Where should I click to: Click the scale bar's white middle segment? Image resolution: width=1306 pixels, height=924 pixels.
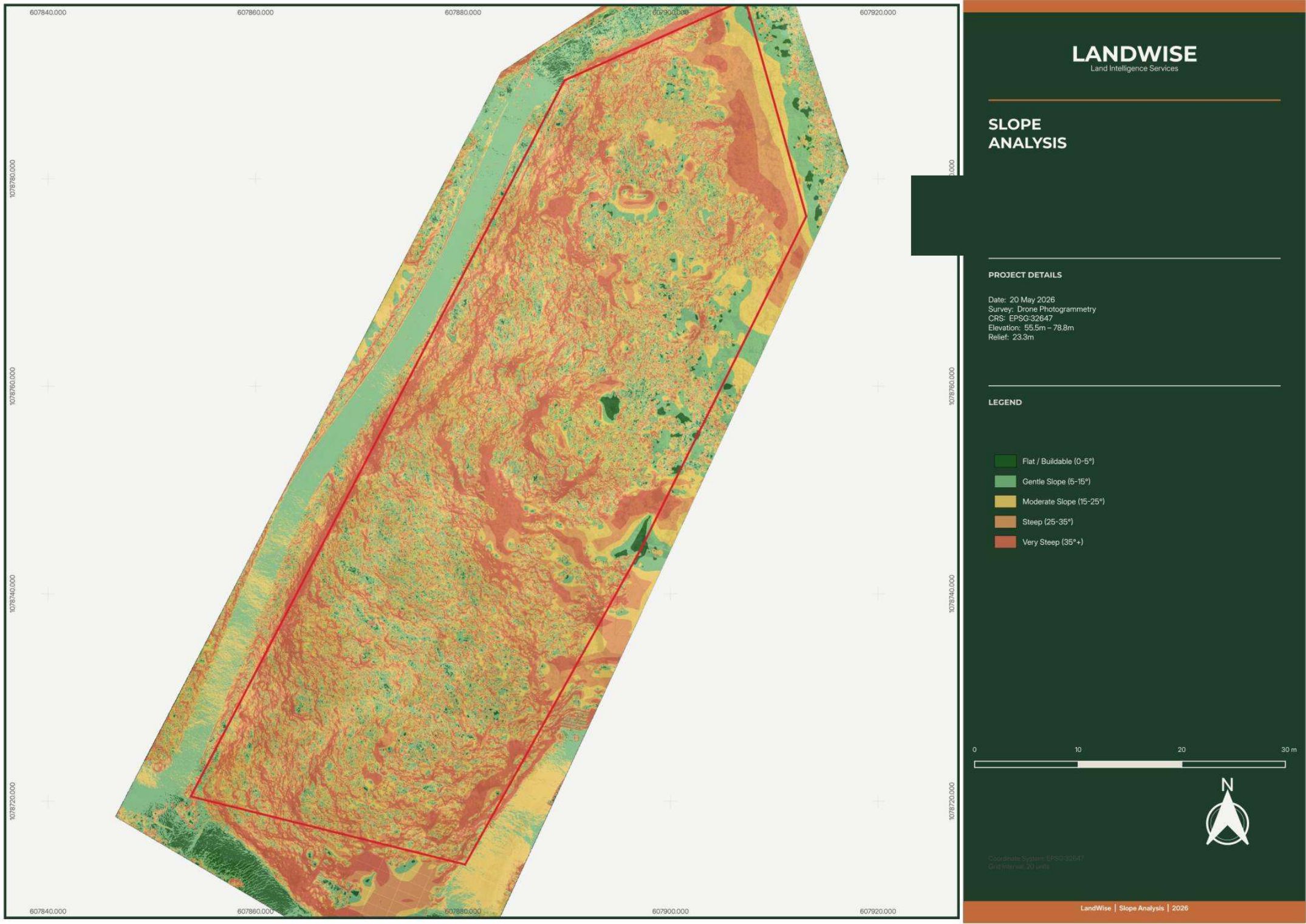tap(1130, 764)
